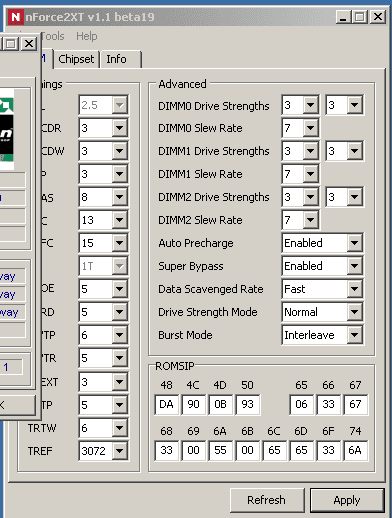Image resolution: width=392 pixels, height=518 pixels.
Task: Open the second DIMM1 Drive Strengths dropdown
Action: coord(344,151)
